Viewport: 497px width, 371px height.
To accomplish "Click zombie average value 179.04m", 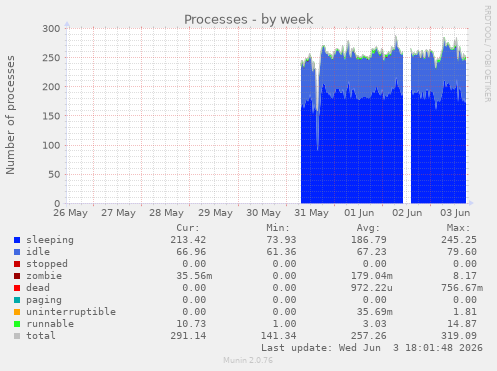I will point(372,276).
